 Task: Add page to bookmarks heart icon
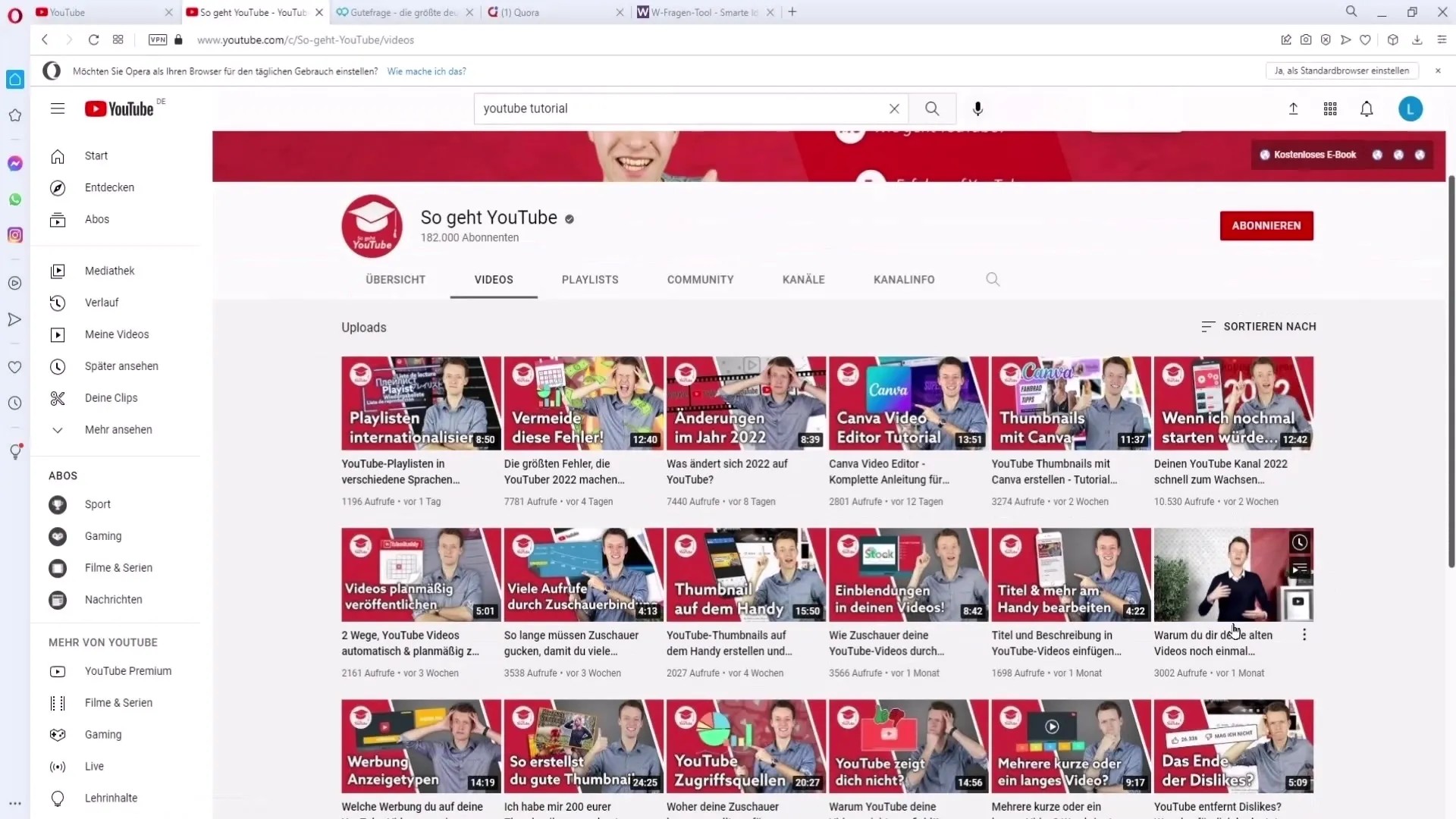coord(1365,39)
